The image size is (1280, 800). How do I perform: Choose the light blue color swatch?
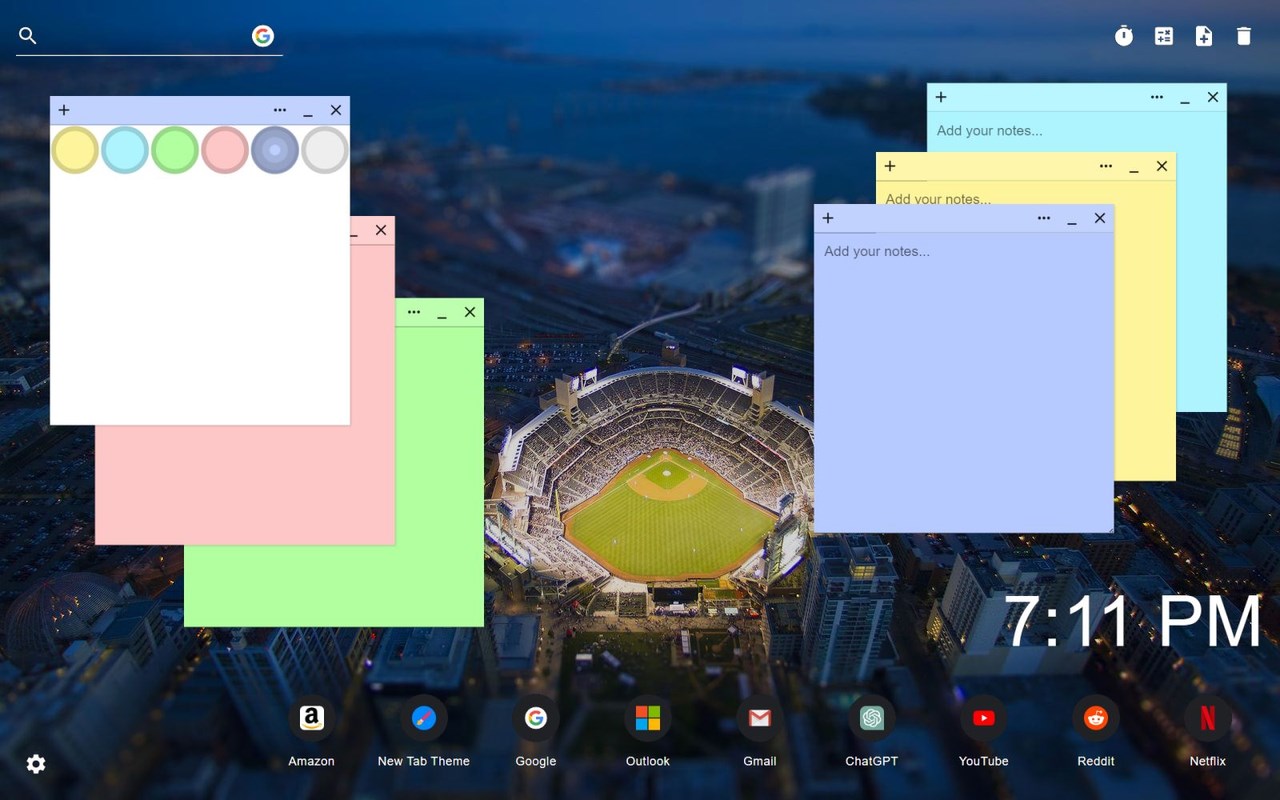point(125,150)
